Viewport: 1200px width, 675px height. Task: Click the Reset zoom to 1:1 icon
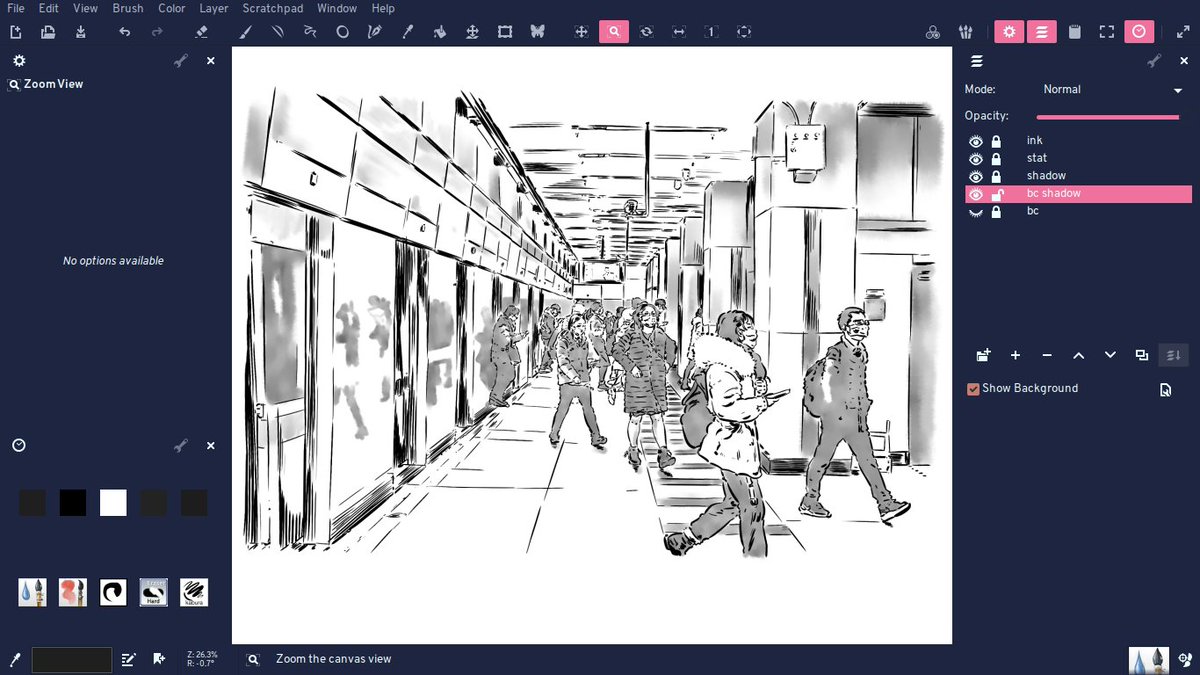(711, 32)
